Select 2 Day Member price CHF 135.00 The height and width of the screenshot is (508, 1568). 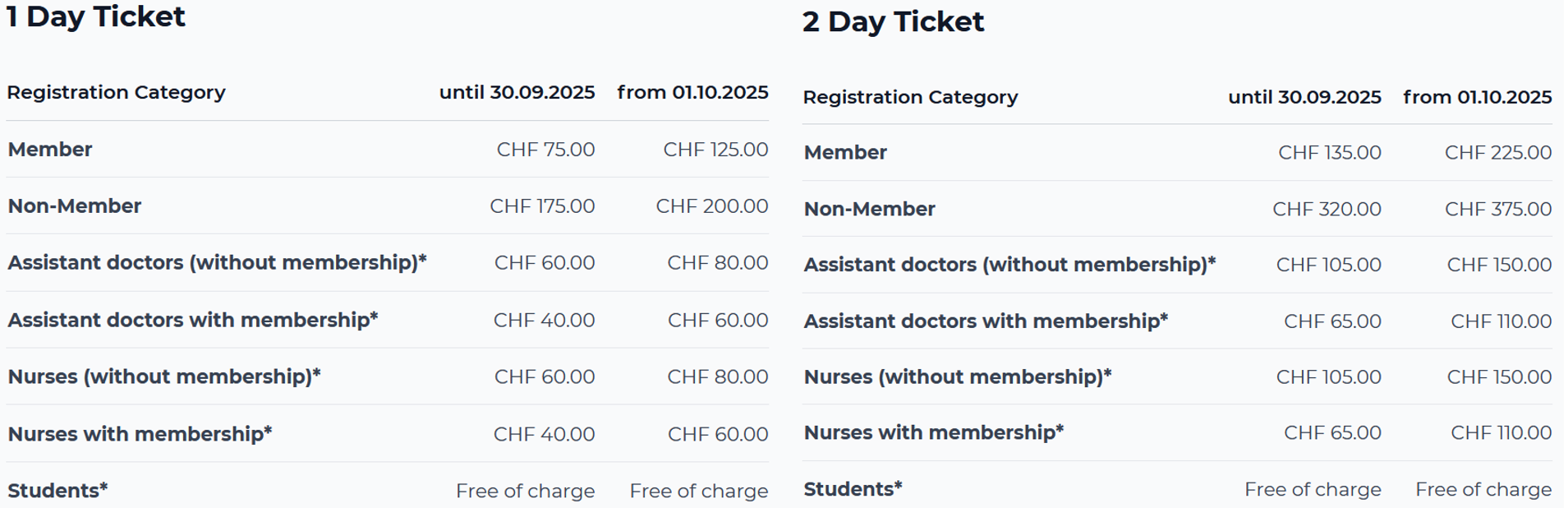(1329, 153)
